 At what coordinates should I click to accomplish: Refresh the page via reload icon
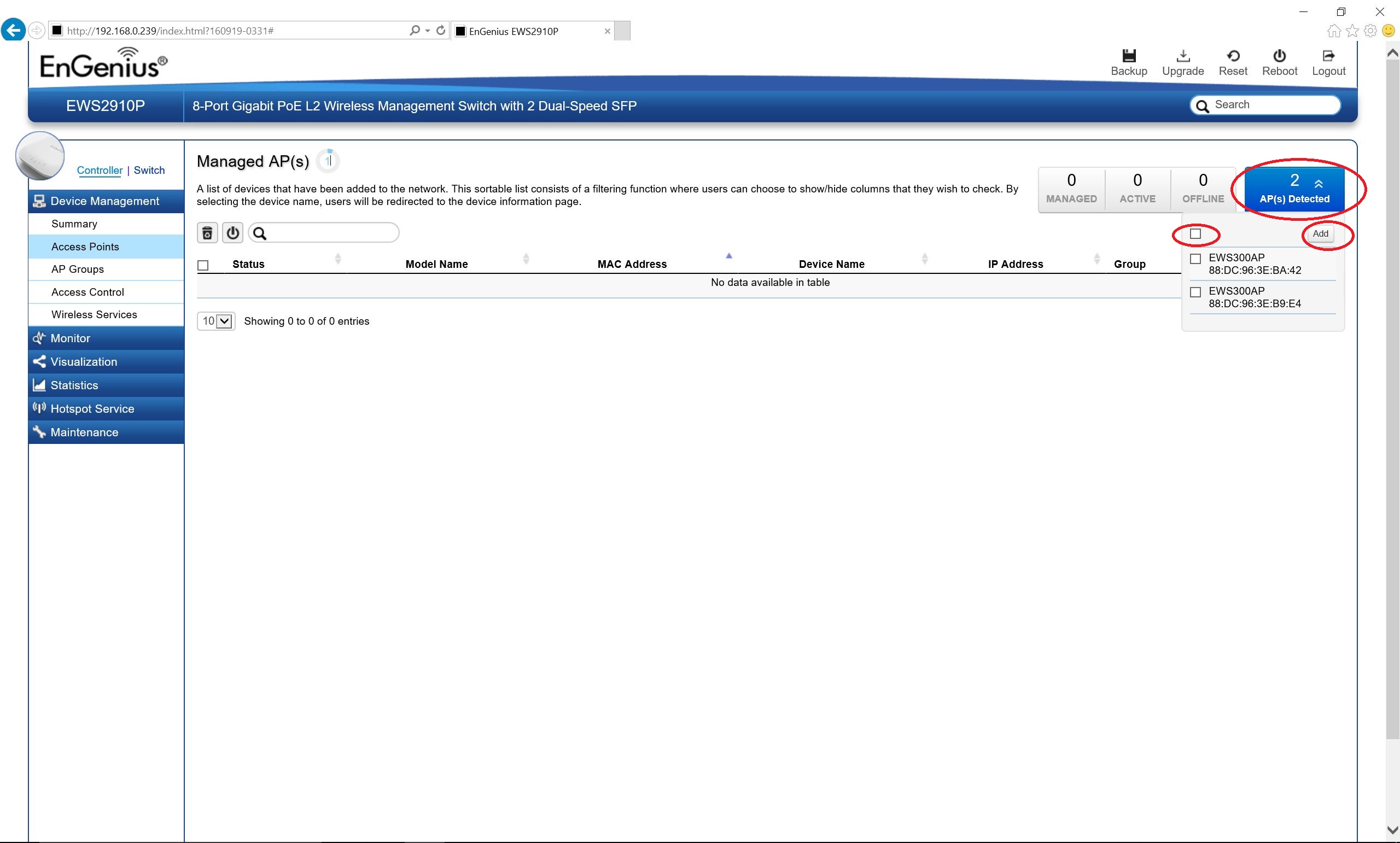pyautogui.click(x=440, y=30)
